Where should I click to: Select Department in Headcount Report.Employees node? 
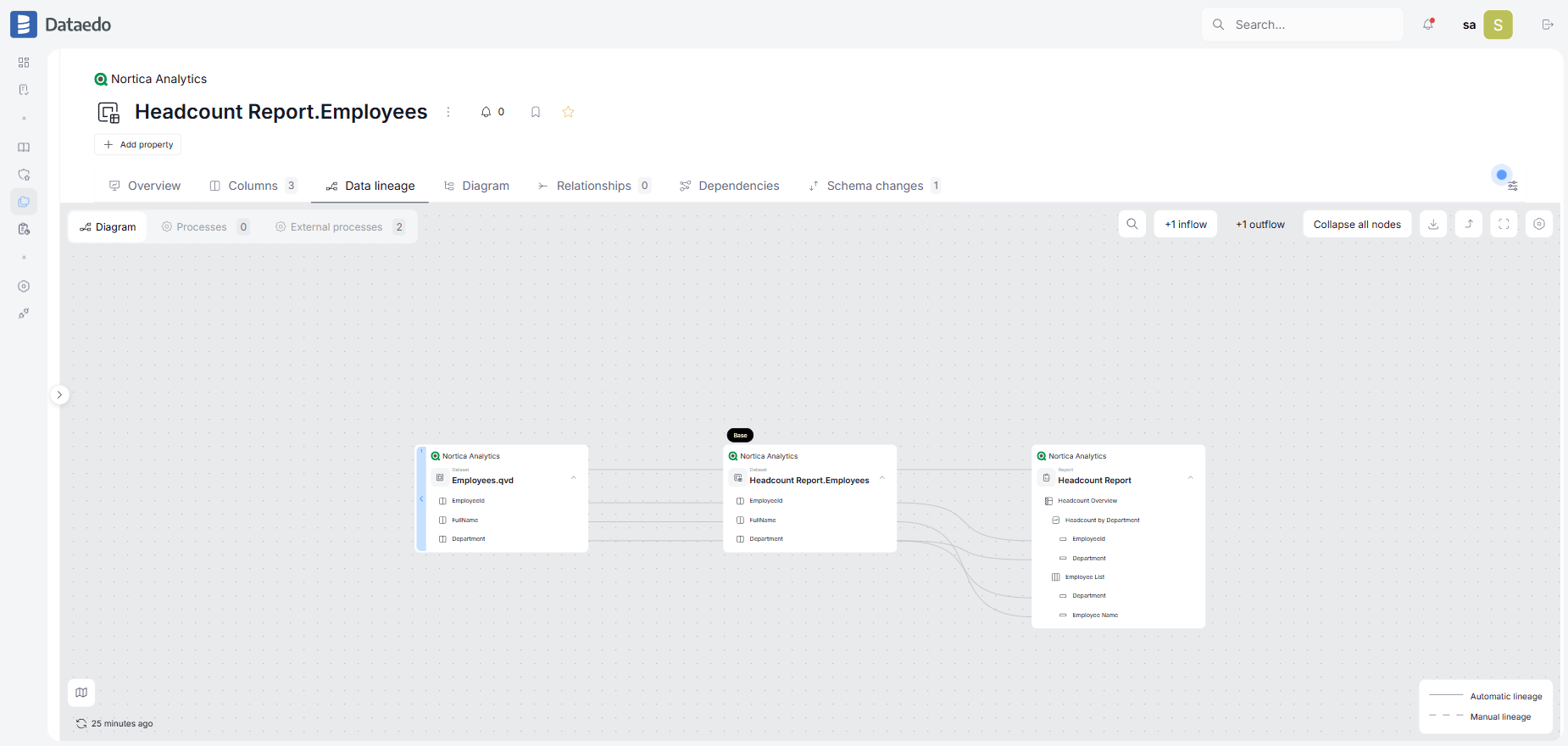[x=766, y=539]
